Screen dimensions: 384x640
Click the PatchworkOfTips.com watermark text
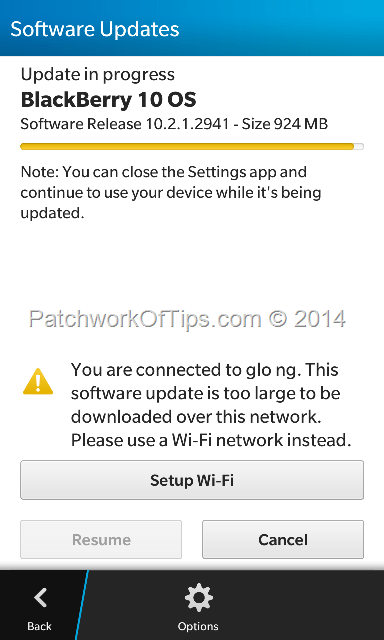pos(187,320)
